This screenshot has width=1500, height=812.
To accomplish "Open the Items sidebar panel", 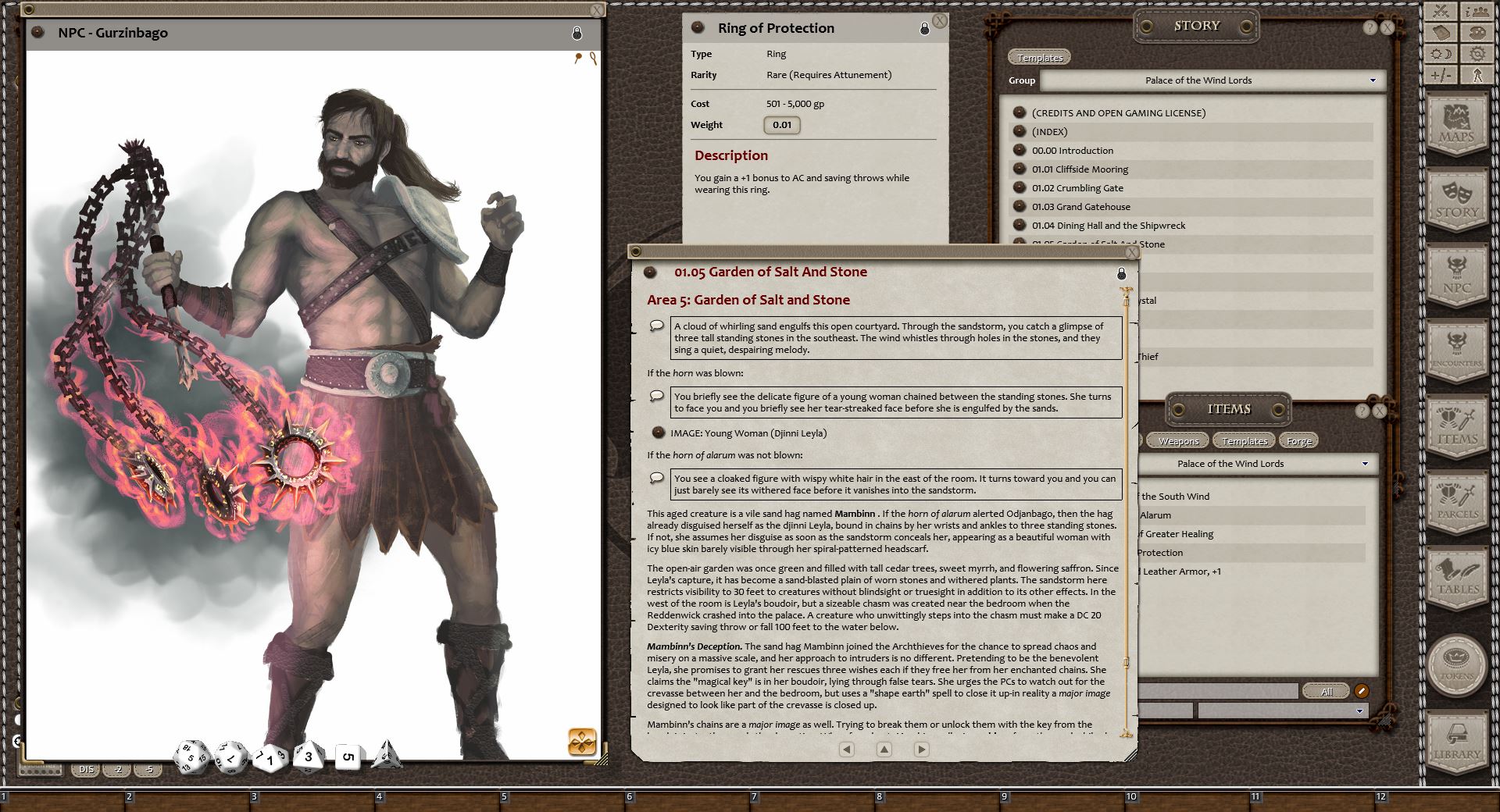I will [1457, 428].
